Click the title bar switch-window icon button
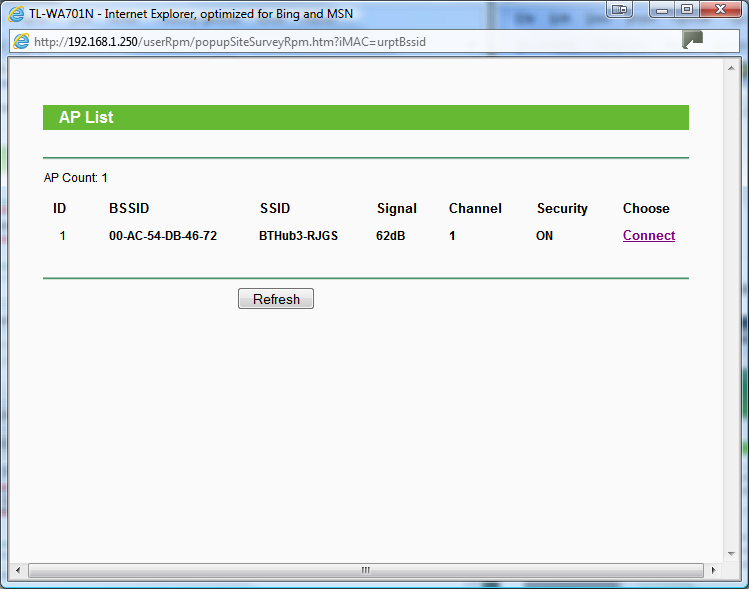The width and height of the screenshot is (749, 589). 620,9
